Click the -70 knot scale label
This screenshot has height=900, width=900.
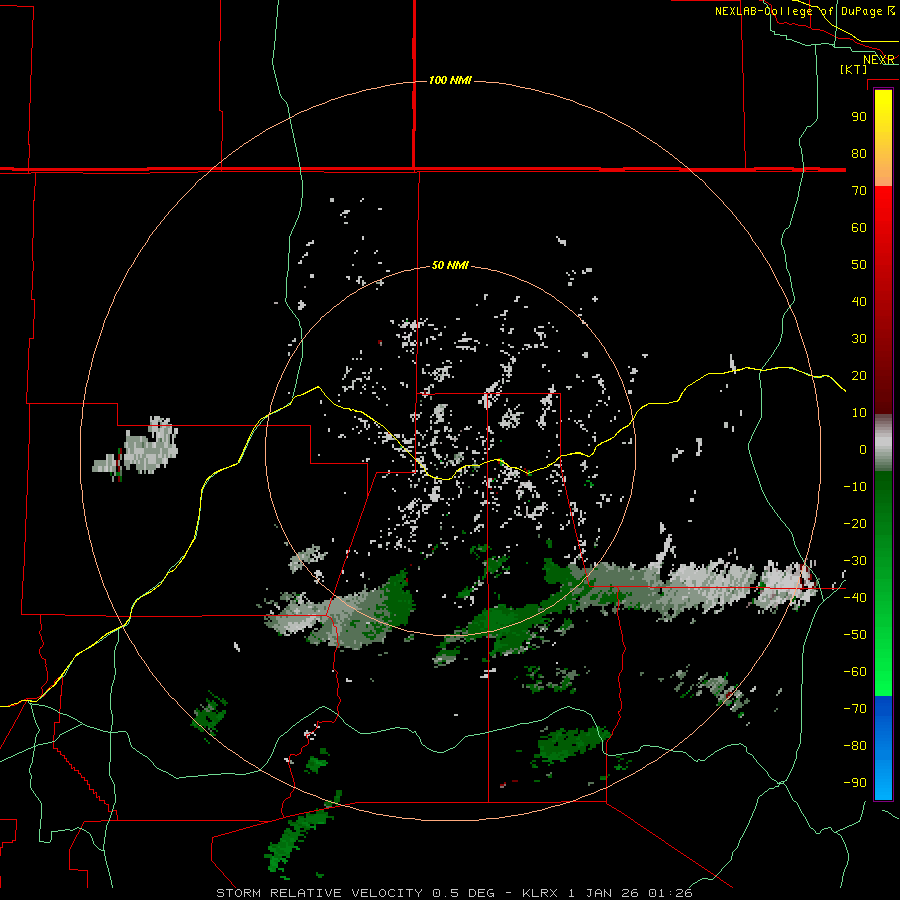[855, 709]
